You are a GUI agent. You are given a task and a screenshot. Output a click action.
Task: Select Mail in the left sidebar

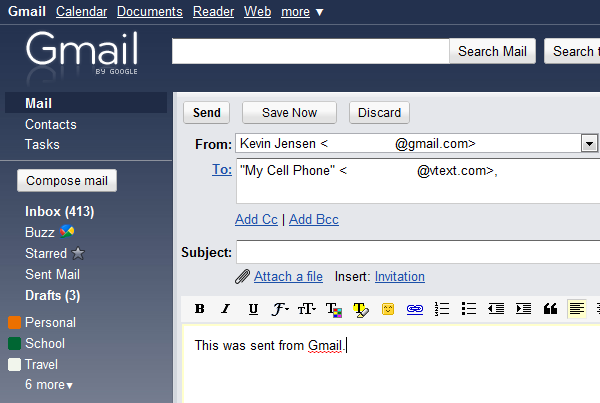point(86,103)
